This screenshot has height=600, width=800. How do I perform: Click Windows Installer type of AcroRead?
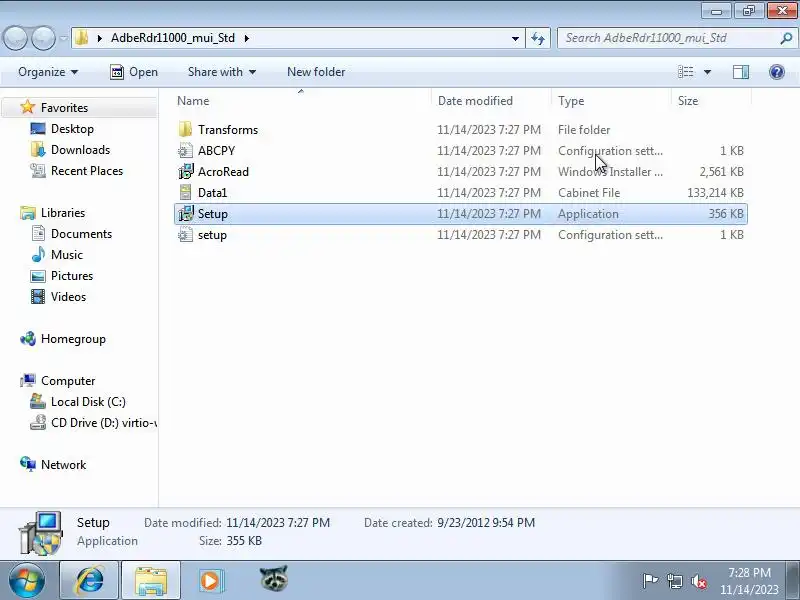611,171
